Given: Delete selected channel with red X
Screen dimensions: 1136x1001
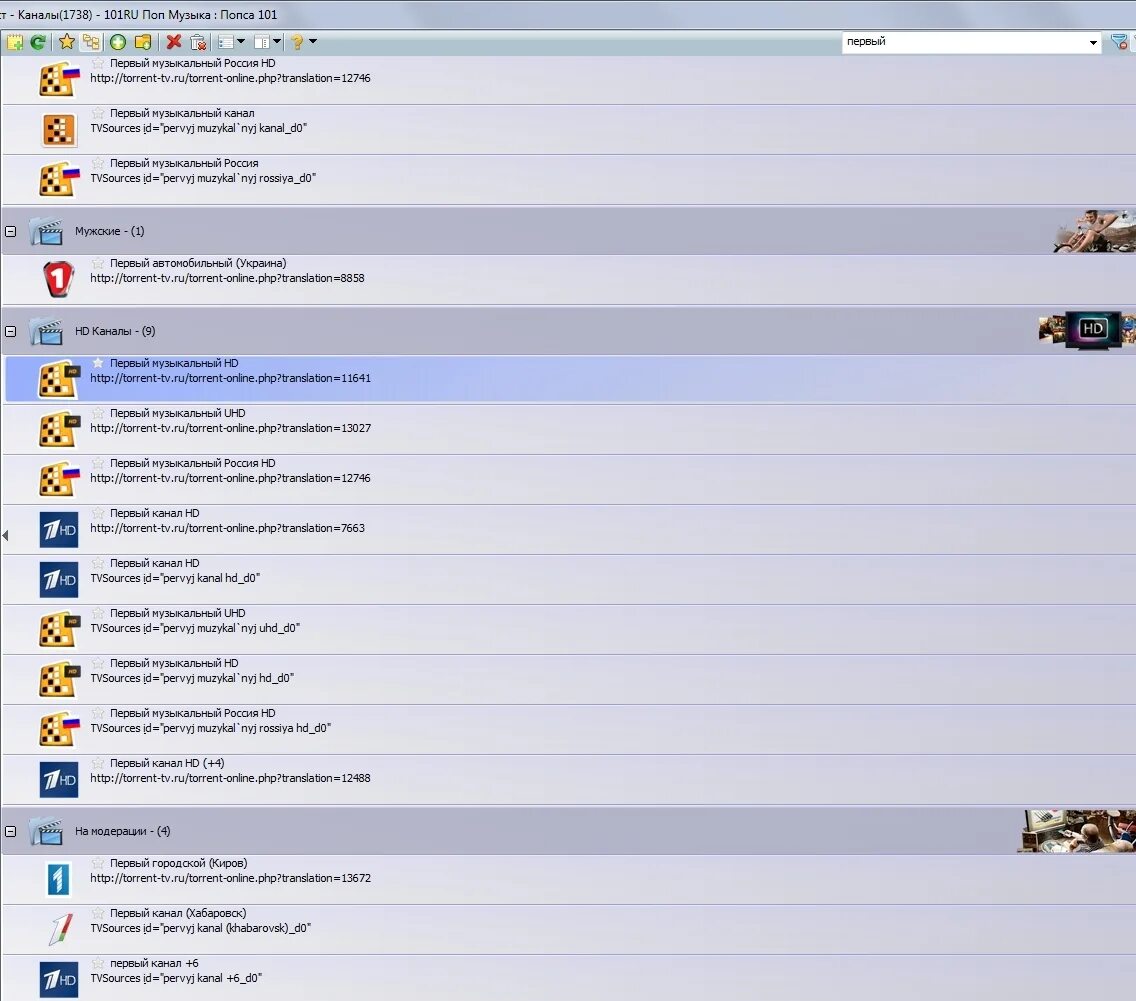Looking at the screenshot, I should (174, 42).
